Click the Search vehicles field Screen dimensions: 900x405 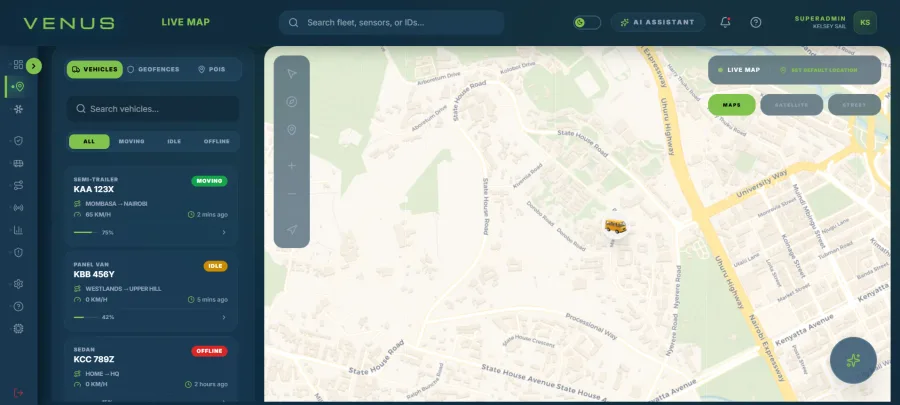click(x=153, y=109)
